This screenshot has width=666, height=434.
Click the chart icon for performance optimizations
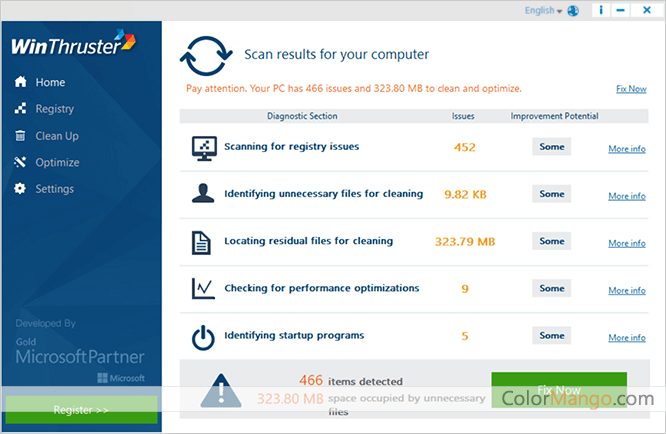coord(203,288)
